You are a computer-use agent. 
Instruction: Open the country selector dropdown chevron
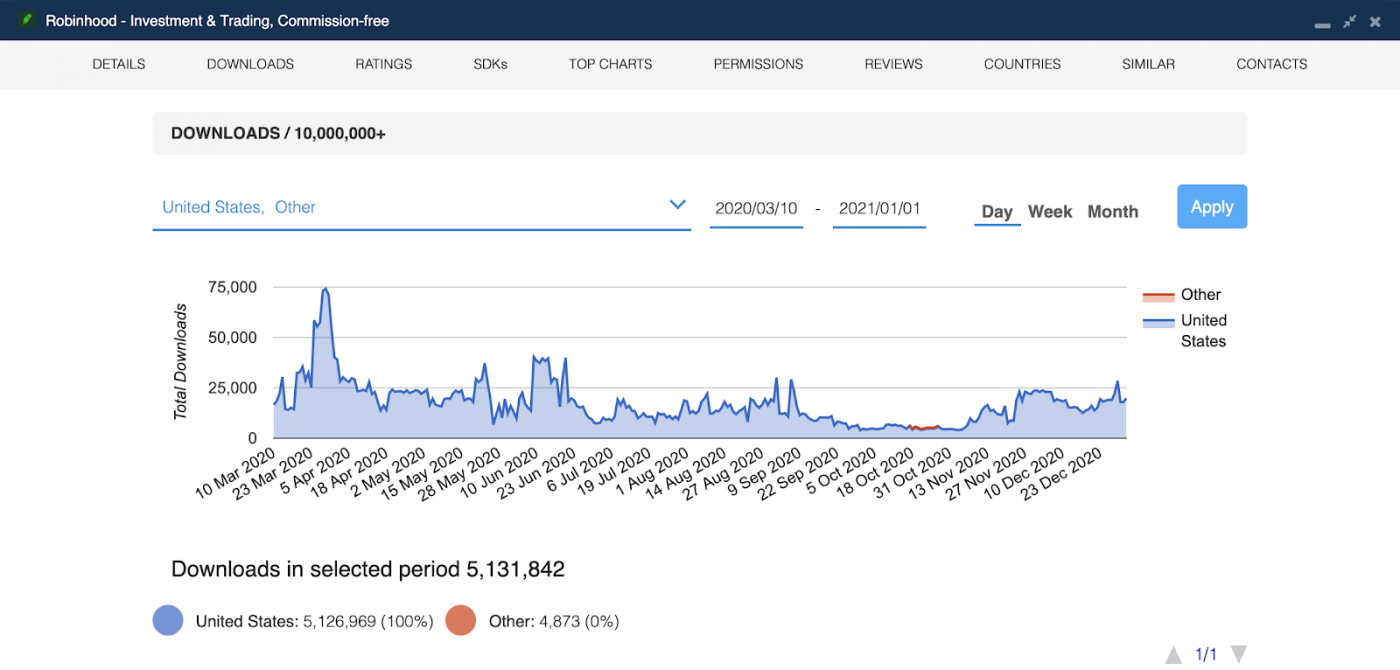tap(678, 204)
